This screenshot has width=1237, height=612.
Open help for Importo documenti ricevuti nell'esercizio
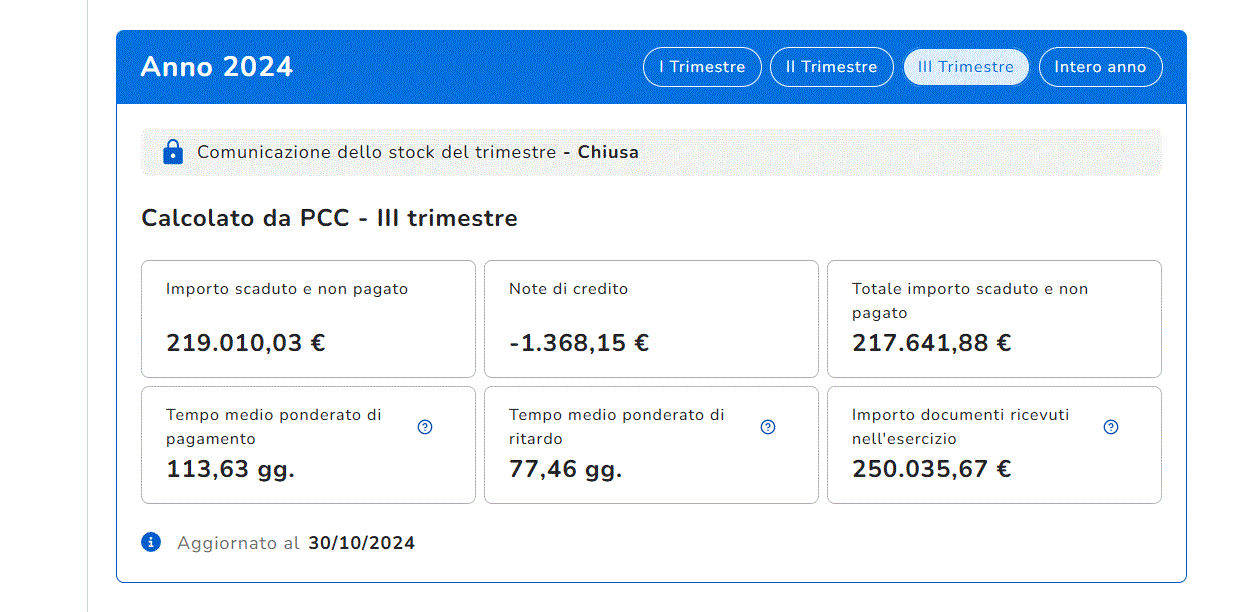tap(1110, 427)
